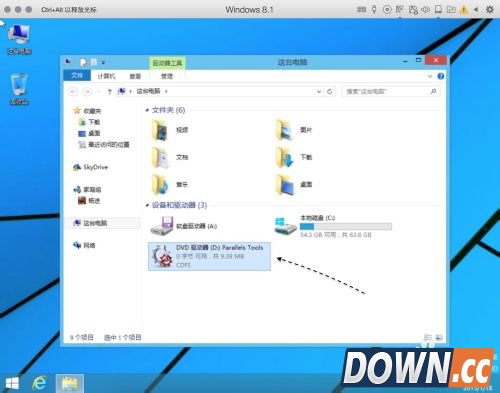Go back with the Back arrow button
The width and height of the screenshot is (500, 393).
point(73,91)
